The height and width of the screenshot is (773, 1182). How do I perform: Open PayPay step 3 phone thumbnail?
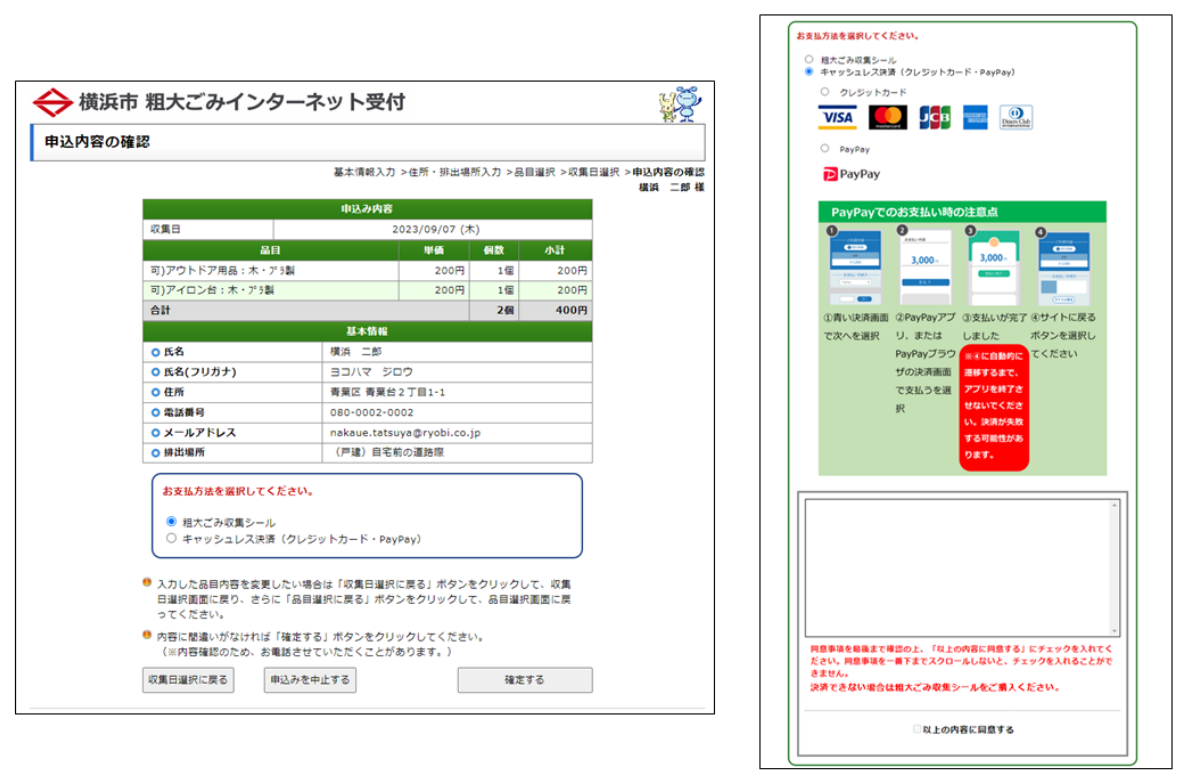coord(994,268)
